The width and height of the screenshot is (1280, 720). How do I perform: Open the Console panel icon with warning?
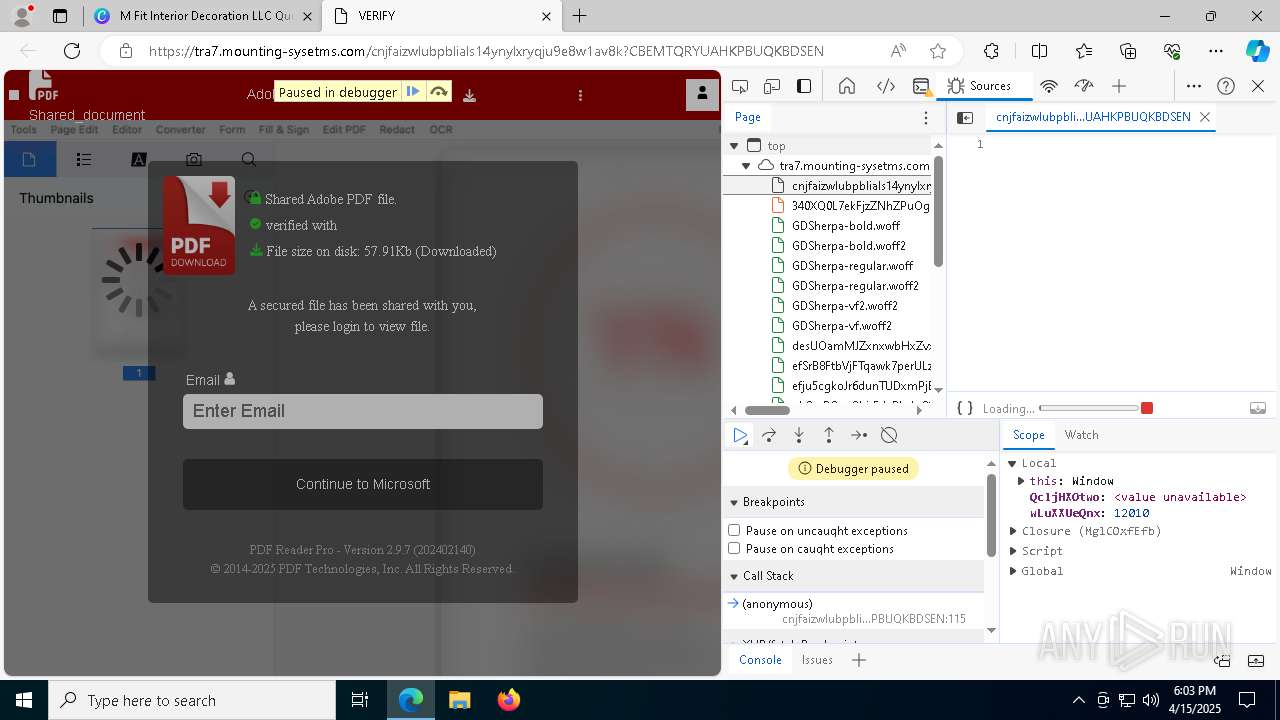point(922,86)
